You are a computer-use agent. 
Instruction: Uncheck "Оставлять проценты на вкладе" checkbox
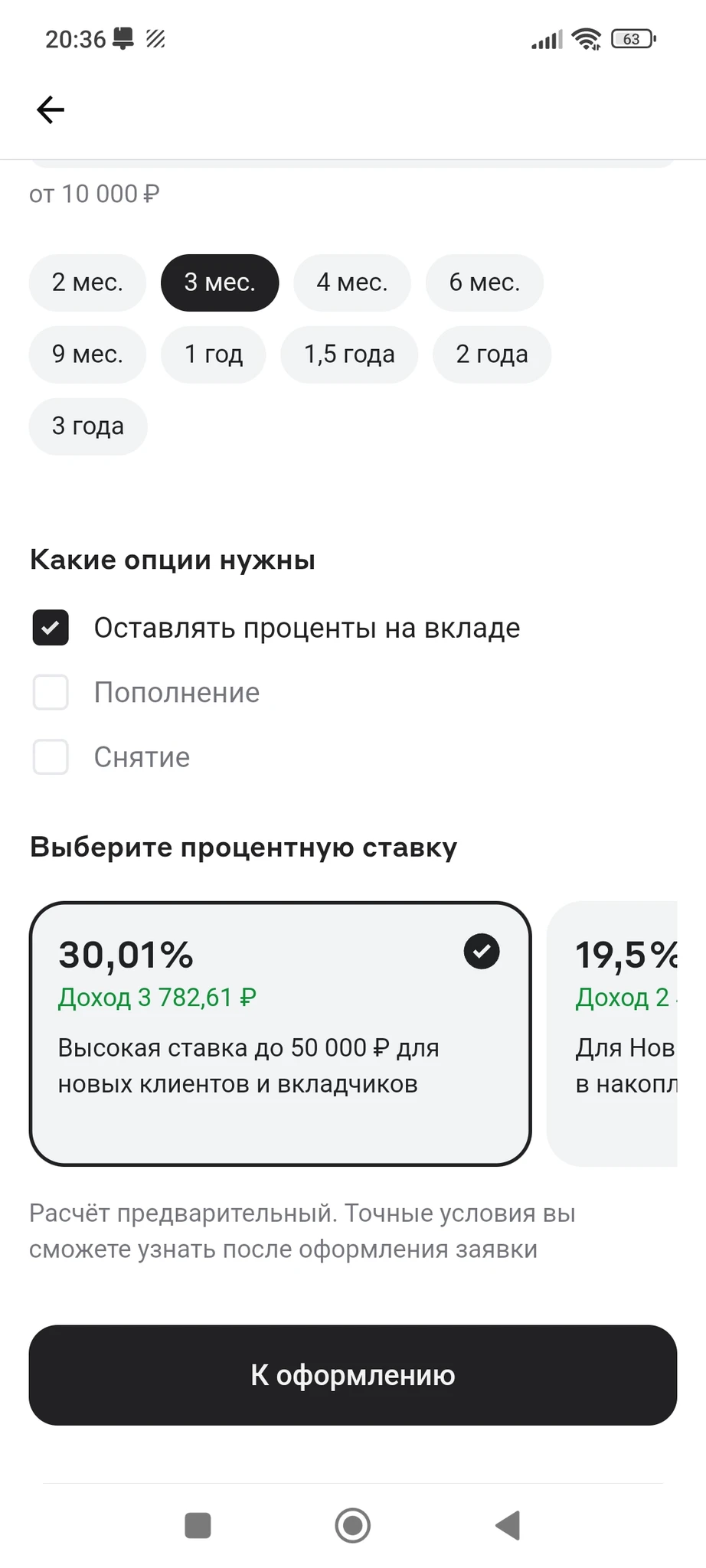(51, 628)
